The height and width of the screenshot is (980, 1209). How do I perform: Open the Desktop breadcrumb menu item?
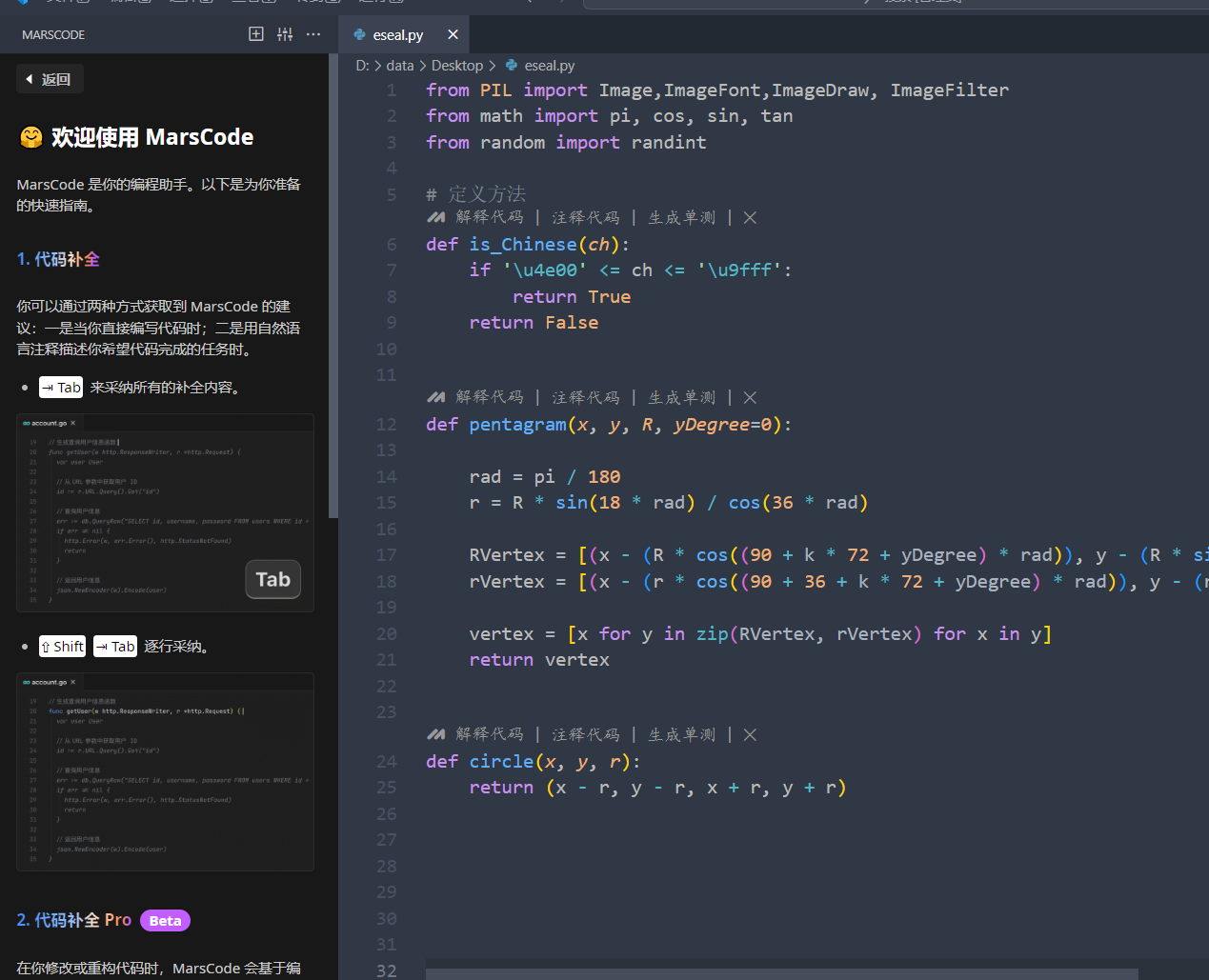(456, 65)
